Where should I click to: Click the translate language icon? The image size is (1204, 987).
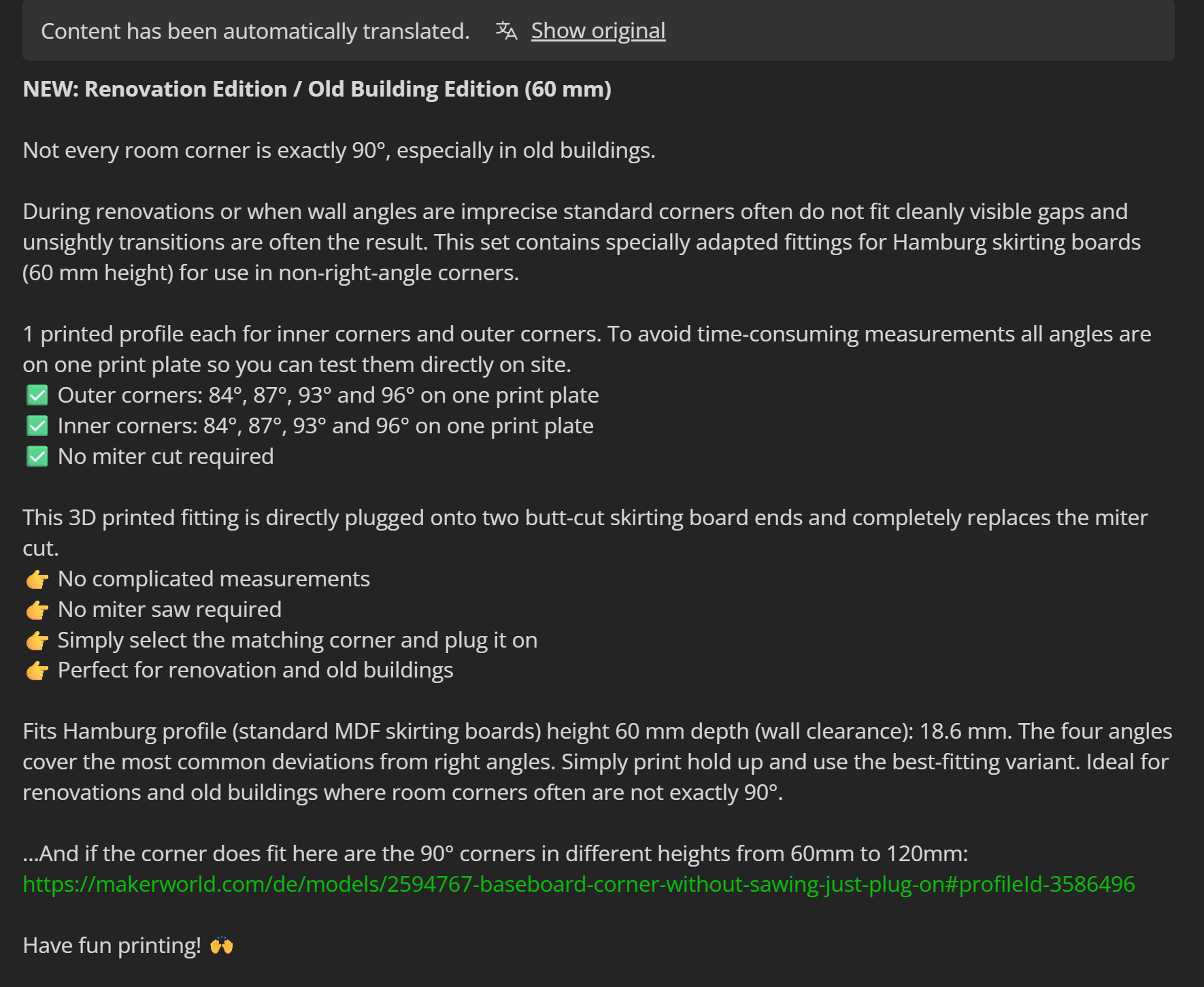click(506, 31)
